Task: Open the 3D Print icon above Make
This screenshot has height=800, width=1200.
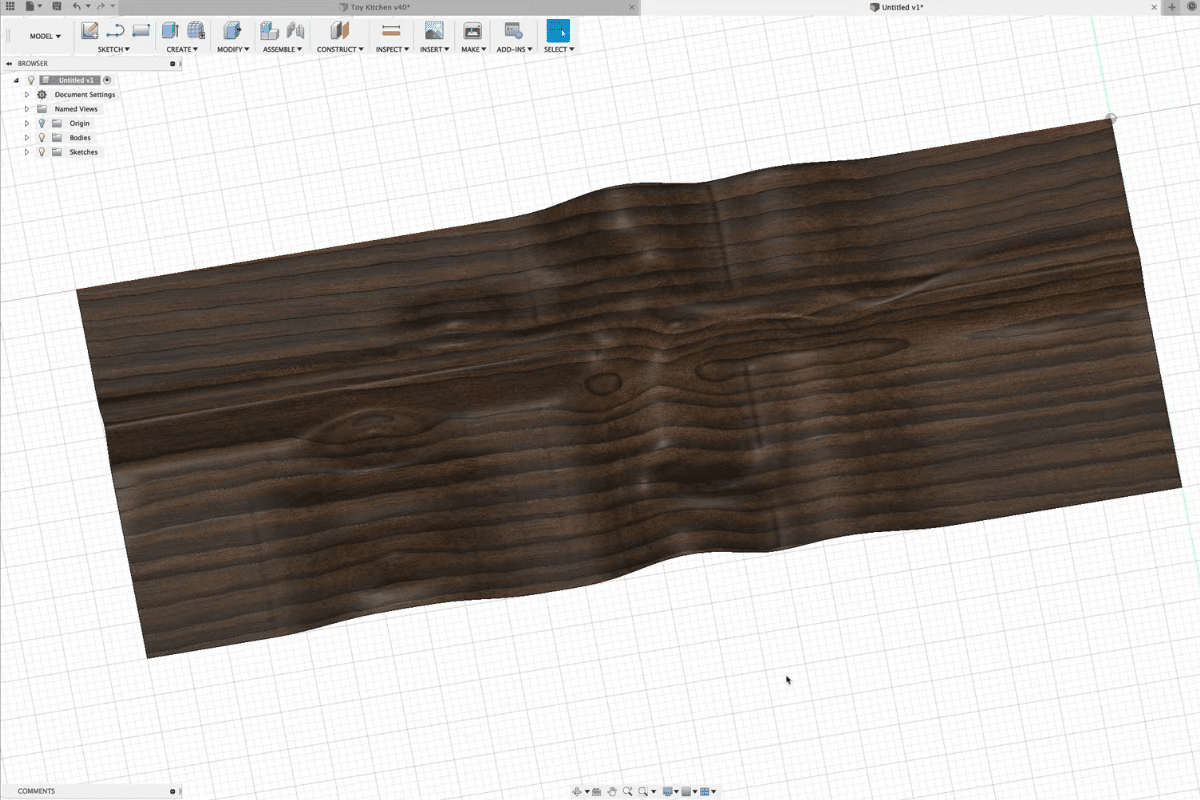Action: pyautogui.click(x=472, y=30)
